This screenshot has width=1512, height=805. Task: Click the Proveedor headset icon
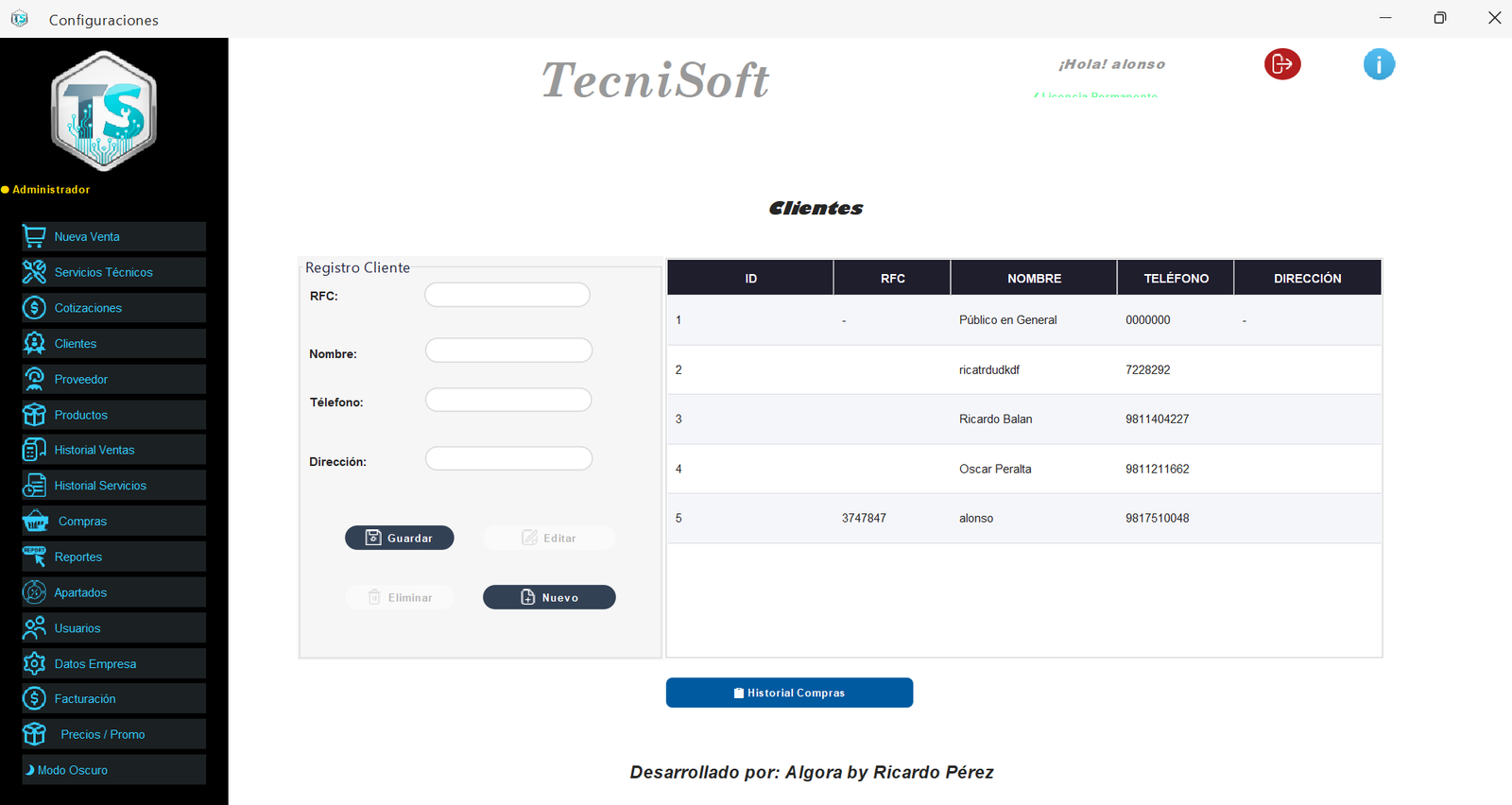(x=35, y=379)
